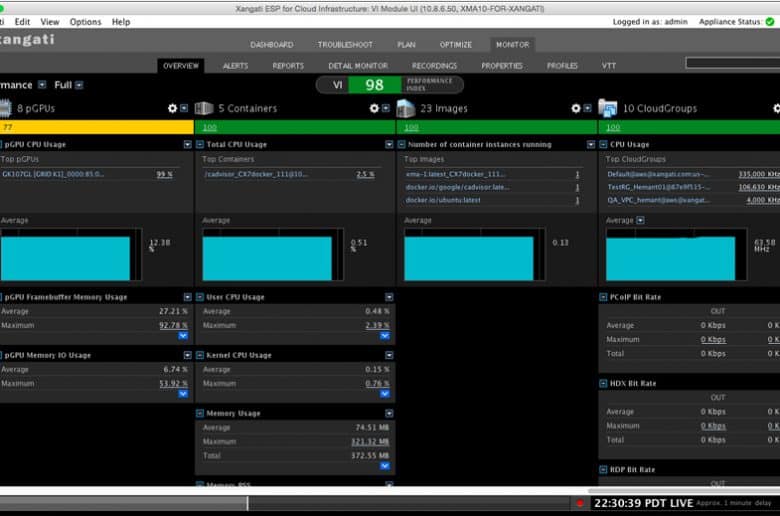780x516 pixels.
Task: Click blue chart icon under Kernel CPU Maximum
Action: click(x=385, y=394)
